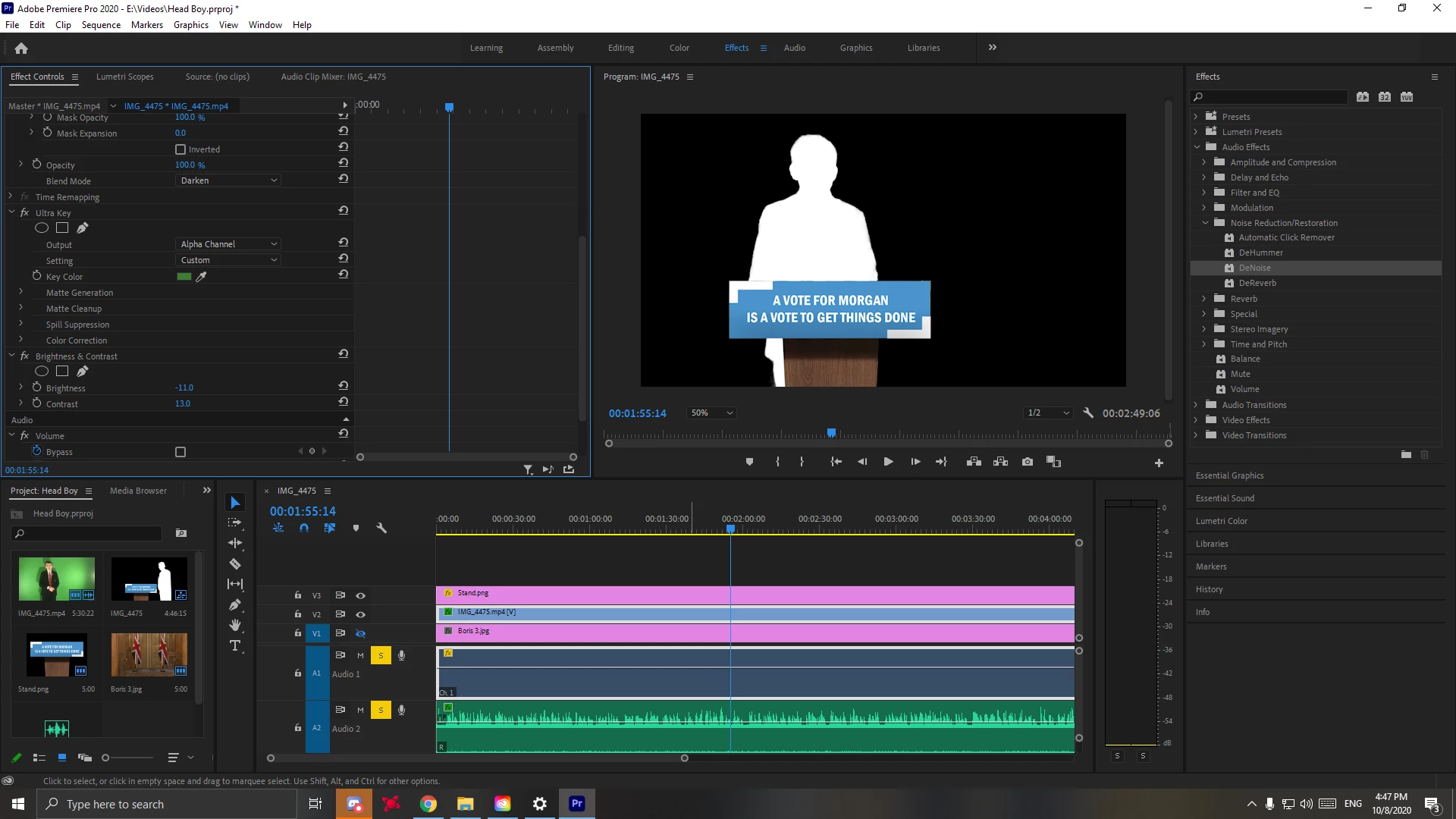Enable the Inverted mask checkbox
The width and height of the screenshot is (1456, 819).
[180, 149]
